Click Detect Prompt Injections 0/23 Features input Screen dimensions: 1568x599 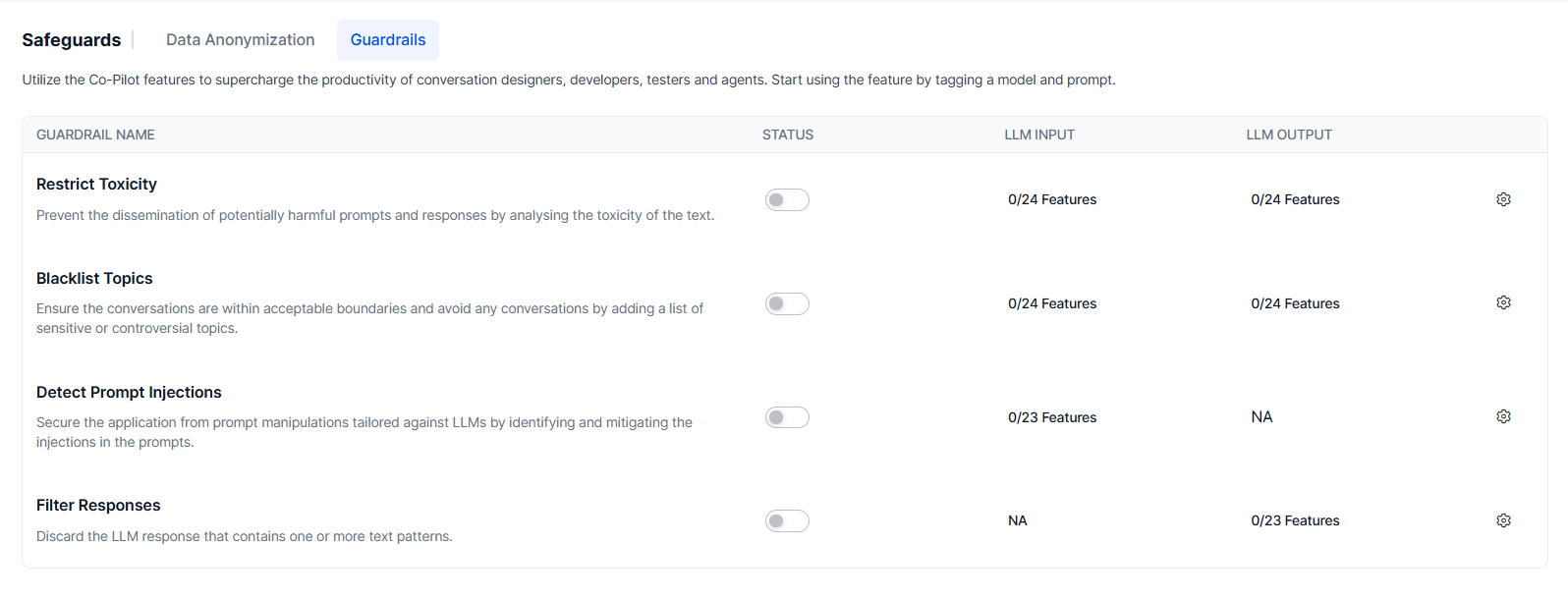pyautogui.click(x=1052, y=417)
